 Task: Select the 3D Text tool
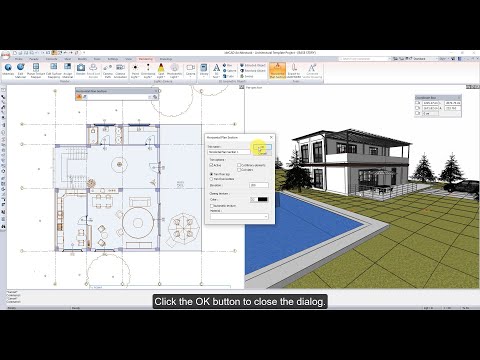click(216, 70)
